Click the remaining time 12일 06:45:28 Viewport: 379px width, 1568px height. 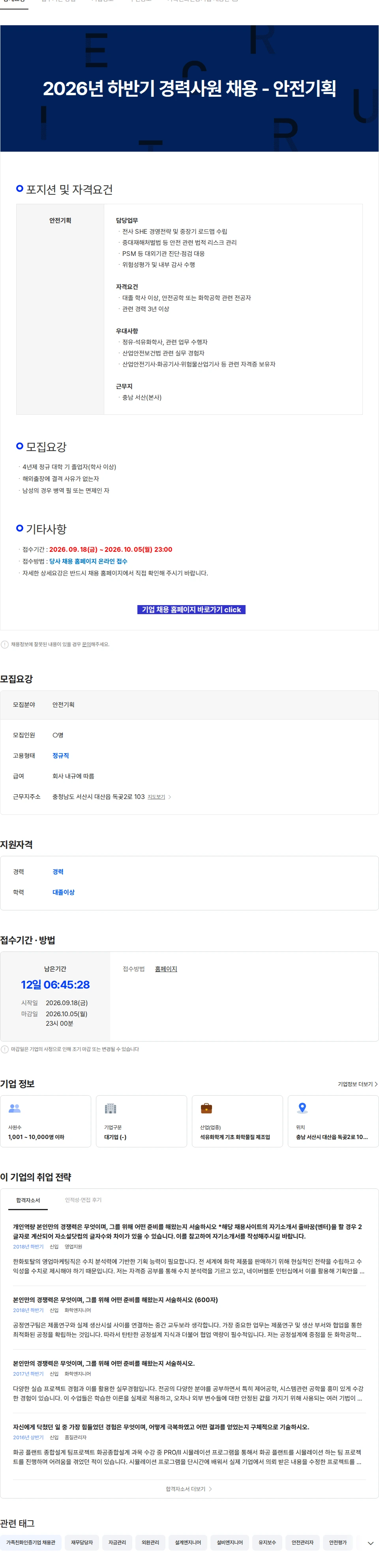(55, 985)
